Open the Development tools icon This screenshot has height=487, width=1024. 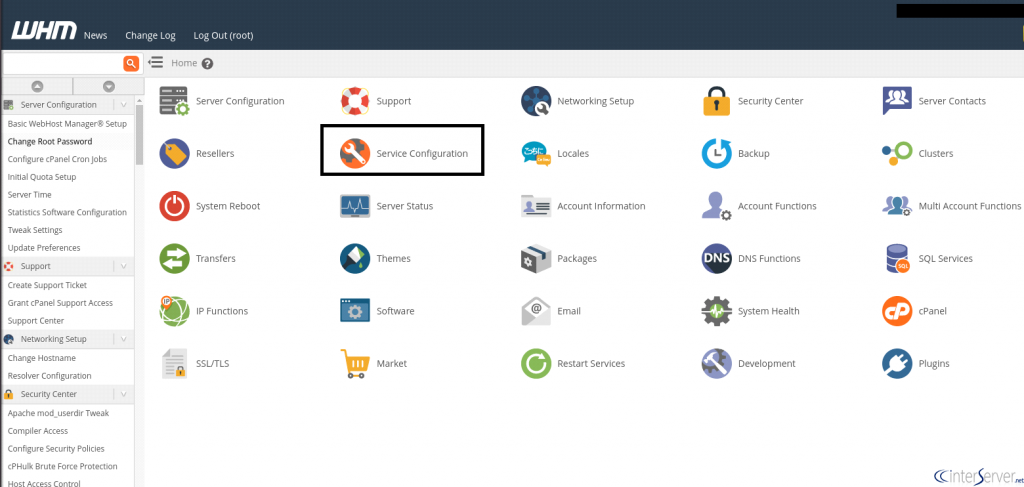716,364
